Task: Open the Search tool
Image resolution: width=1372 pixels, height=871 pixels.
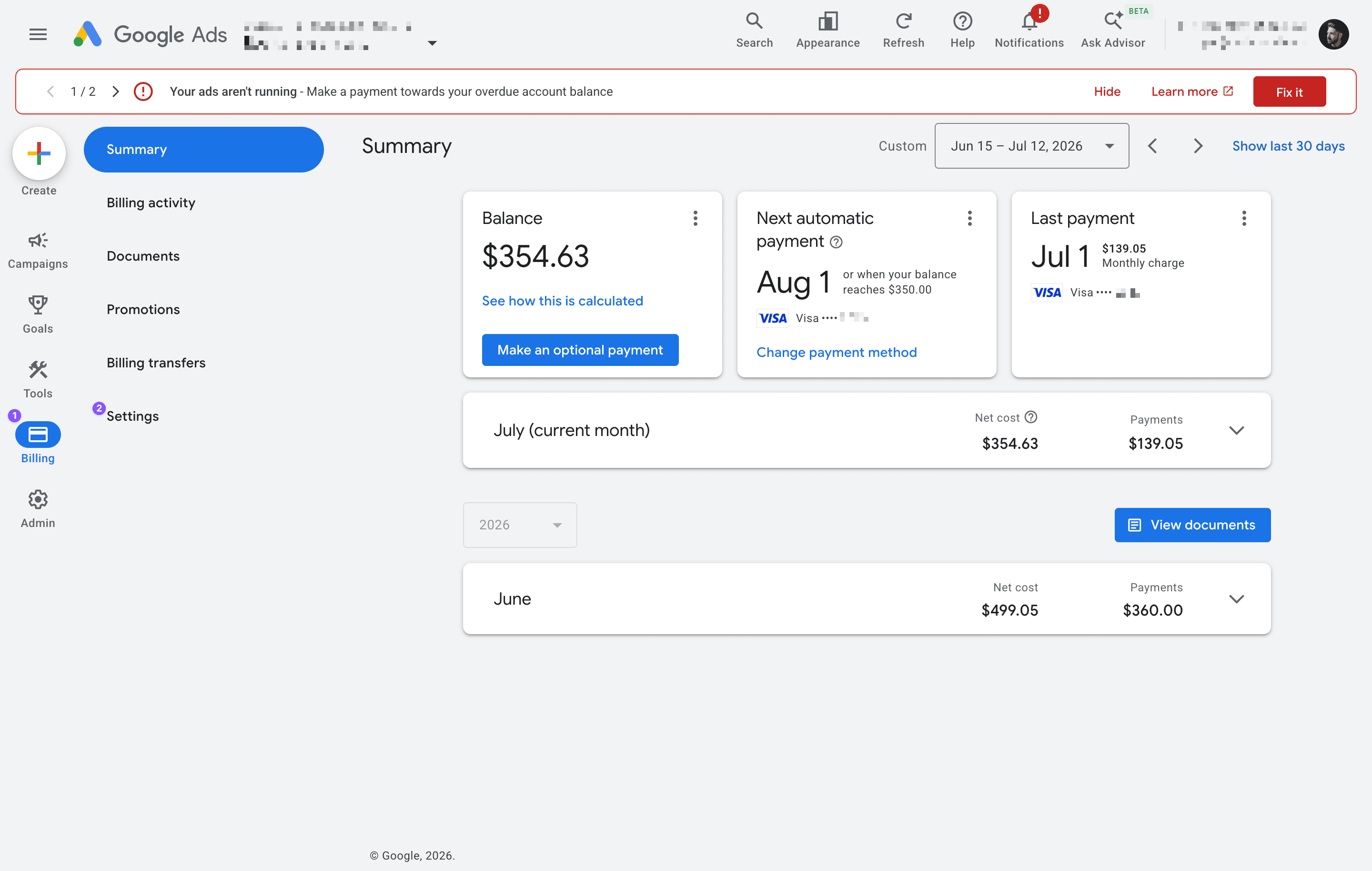Action: pyautogui.click(x=754, y=30)
